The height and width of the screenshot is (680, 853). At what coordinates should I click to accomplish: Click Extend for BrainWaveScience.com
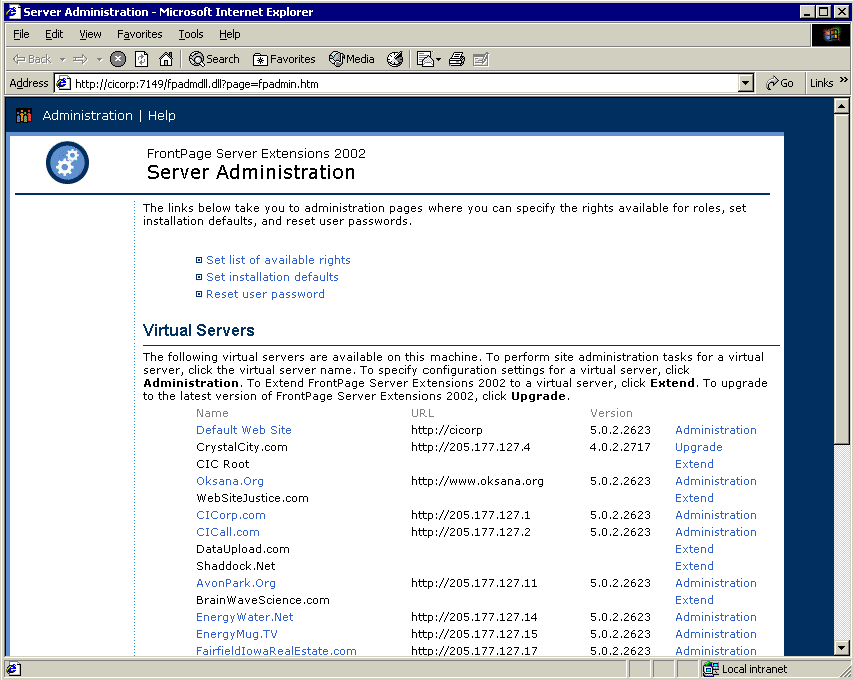click(695, 600)
